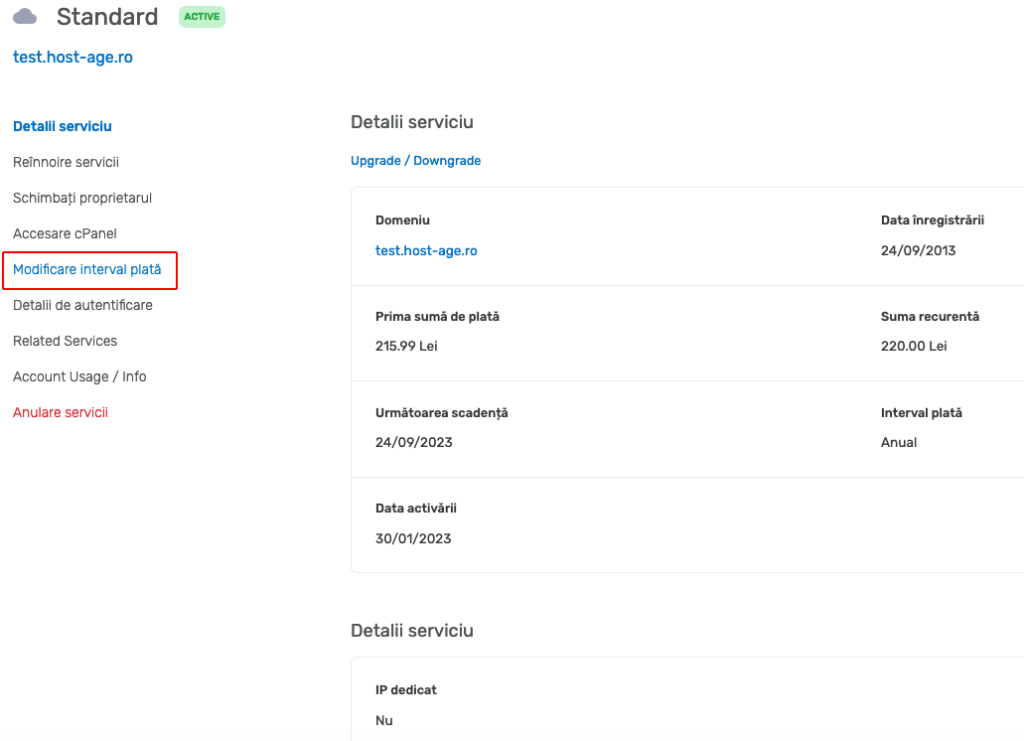1024x741 pixels.
Task: Click the cloud icon beside Standard
Action: point(25,16)
